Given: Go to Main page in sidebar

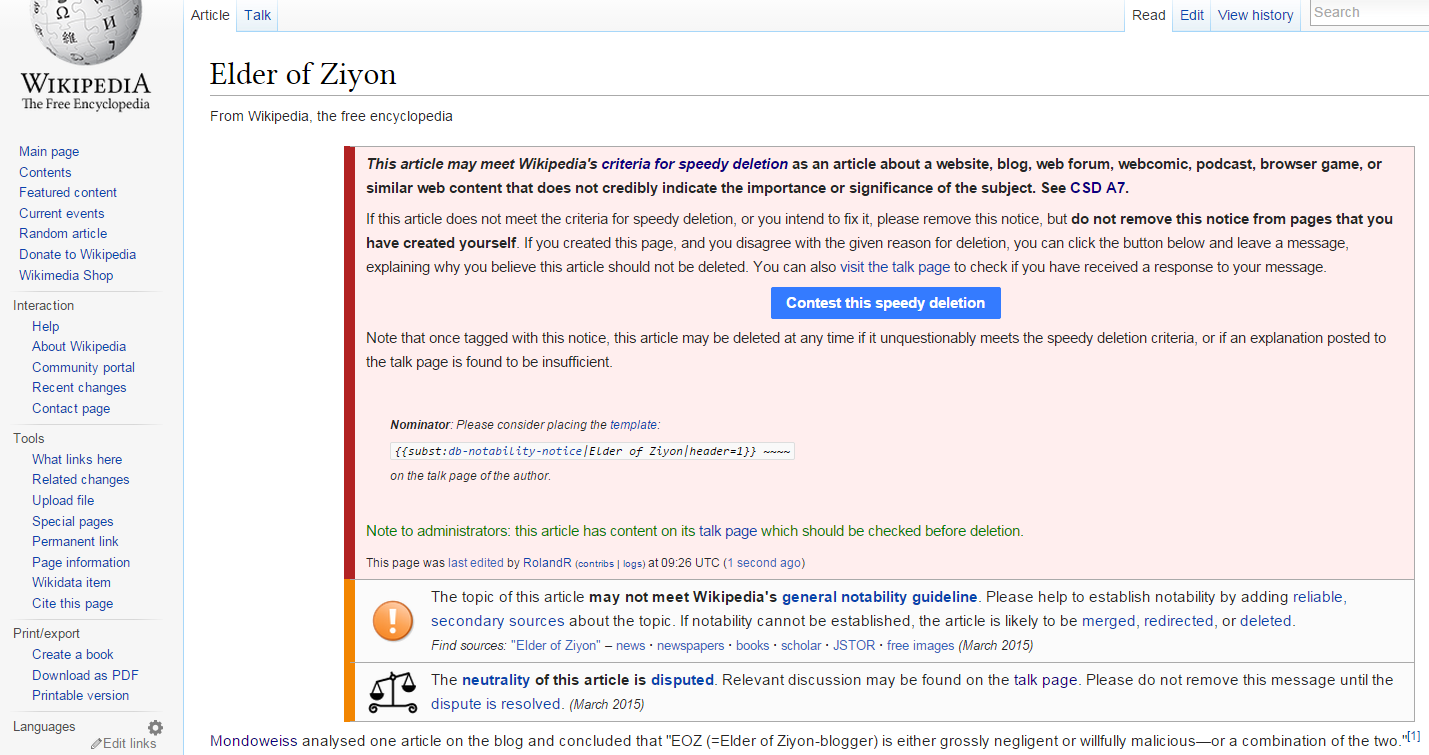Looking at the screenshot, I should point(49,152).
